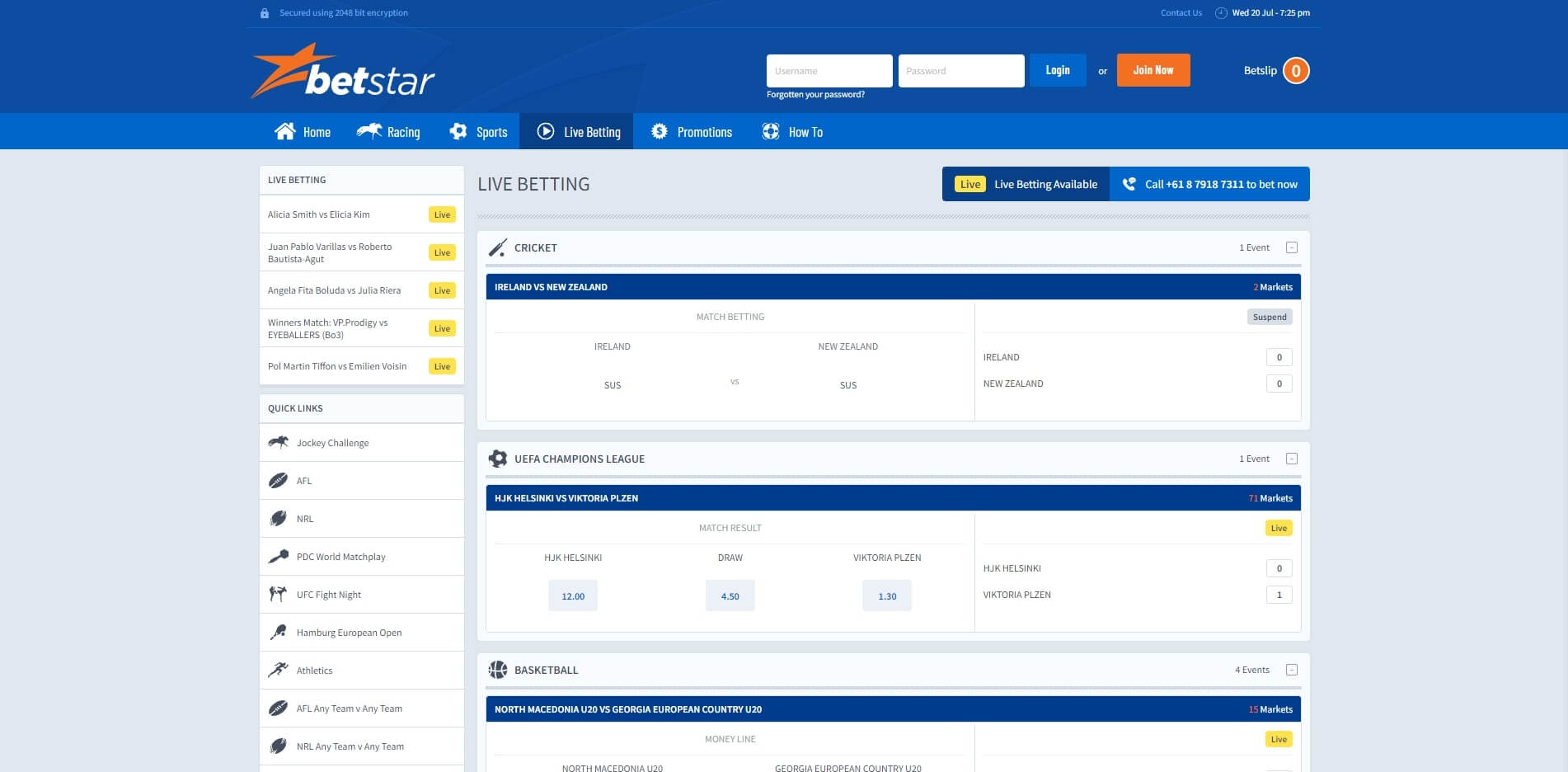Click the AFL Any Team v Any Team icon
1568x772 pixels.
click(279, 708)
